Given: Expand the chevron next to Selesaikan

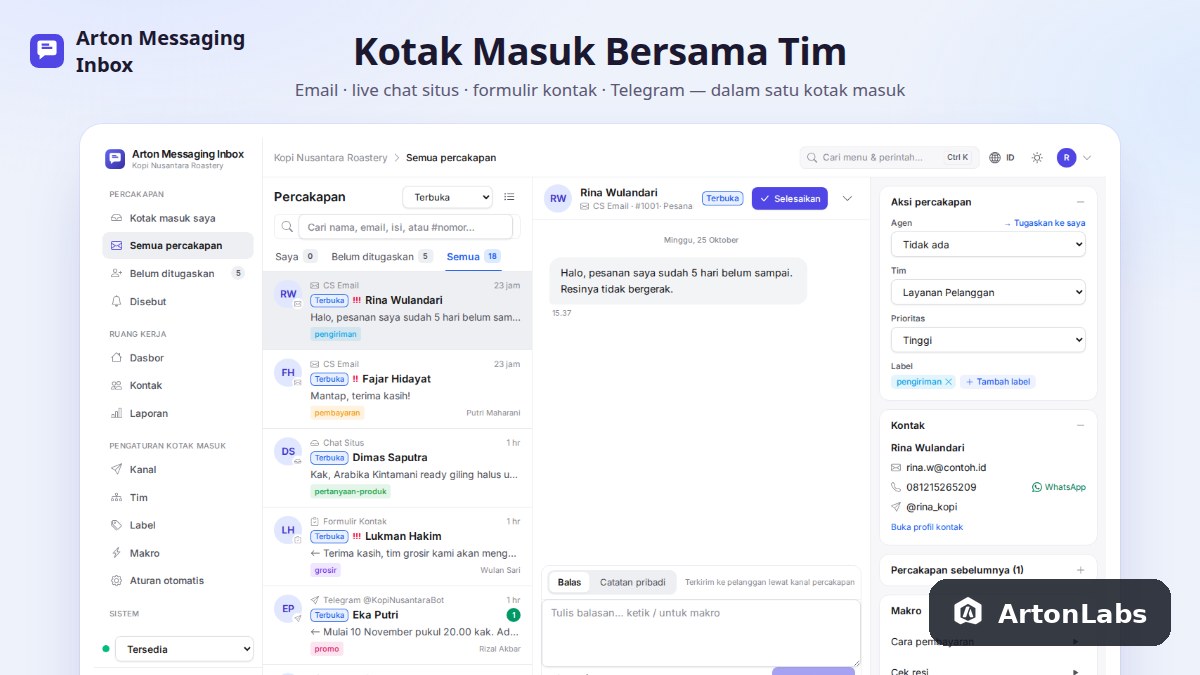Looking at the screenshot, I should [x=848, y=198].
